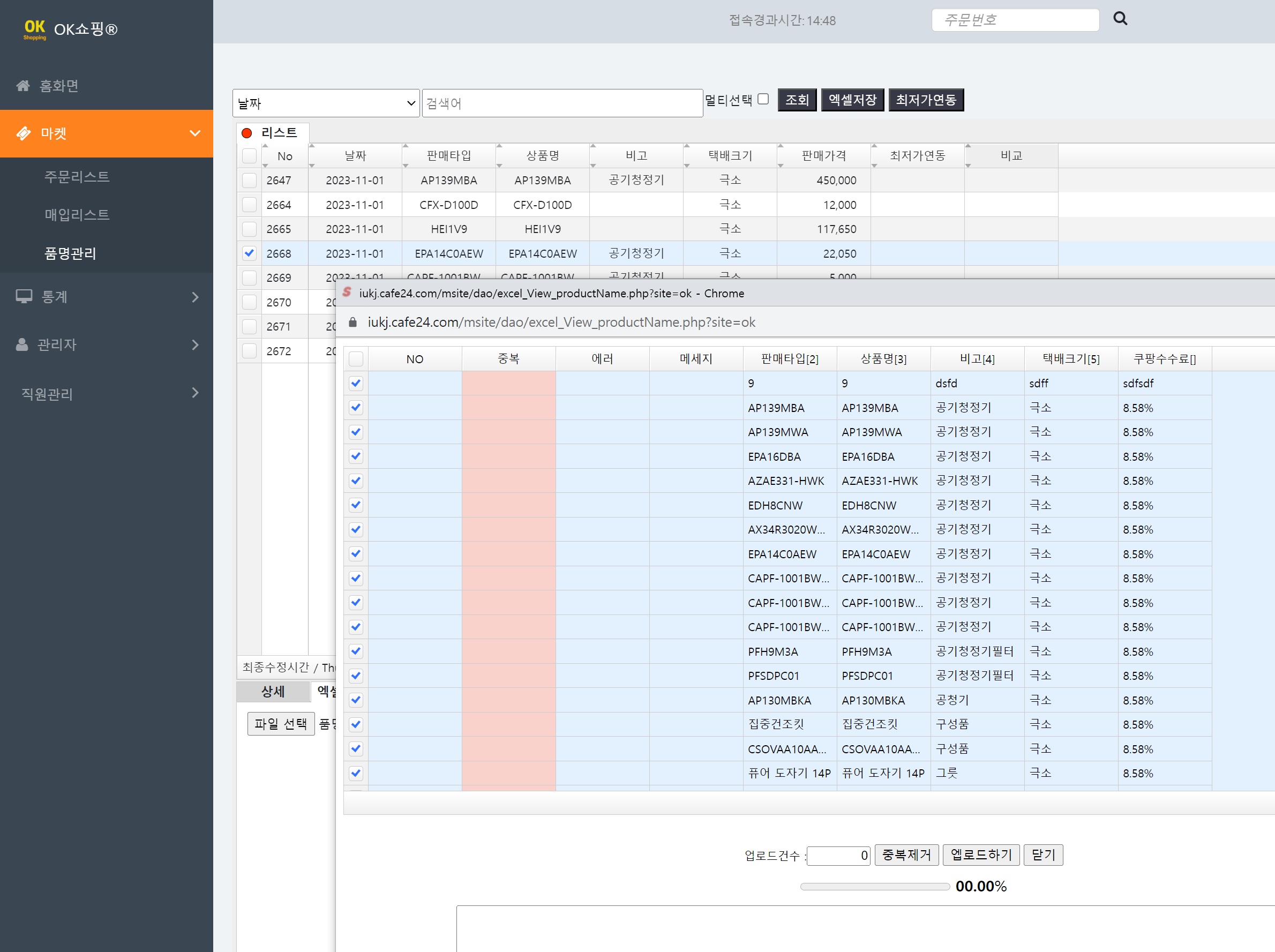The height and width of the screenshot is (952, 1275).
Task: Click the OK Shopping logo
Action: (35, 29)
